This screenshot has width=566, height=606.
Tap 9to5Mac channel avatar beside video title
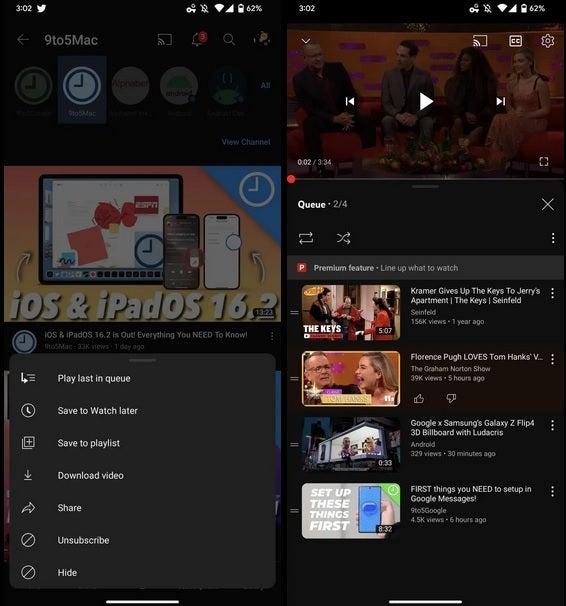[24, 342]
